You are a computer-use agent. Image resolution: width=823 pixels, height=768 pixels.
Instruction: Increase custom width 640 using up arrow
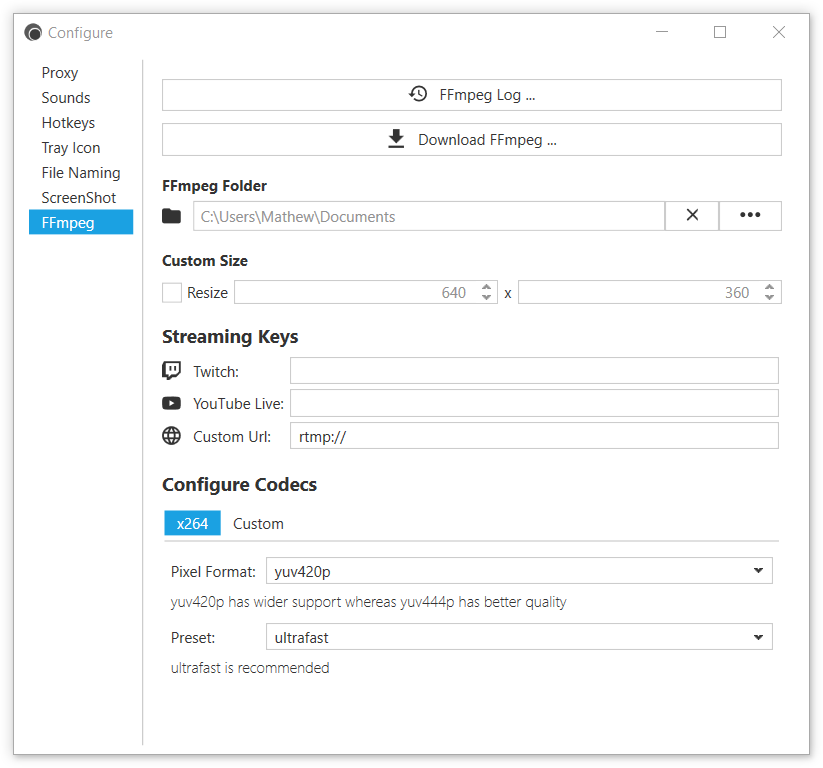click(x=487, y=287)
